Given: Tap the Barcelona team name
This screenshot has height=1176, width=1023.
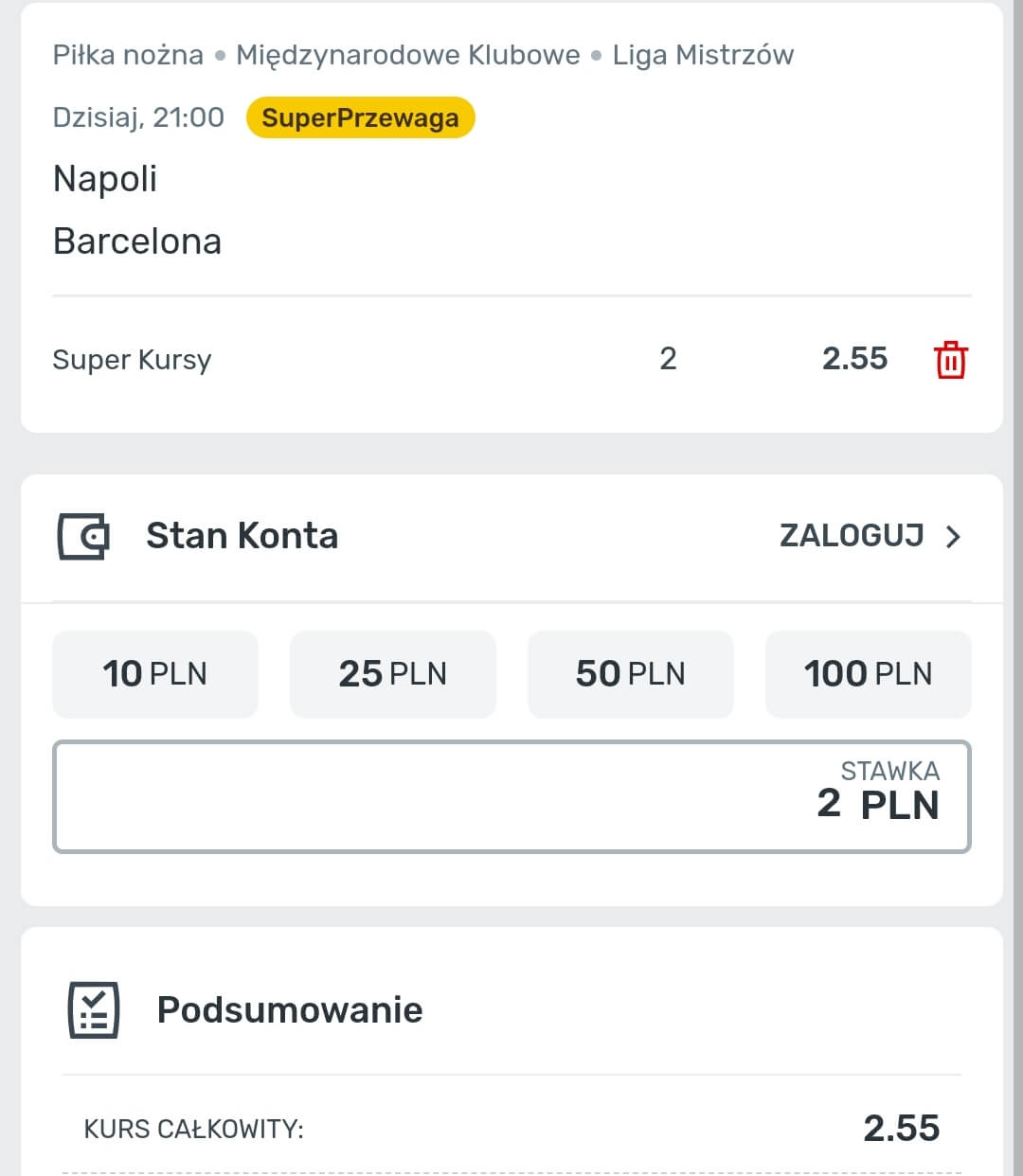Looking at the screenshot, I should [x=137, y=241].
